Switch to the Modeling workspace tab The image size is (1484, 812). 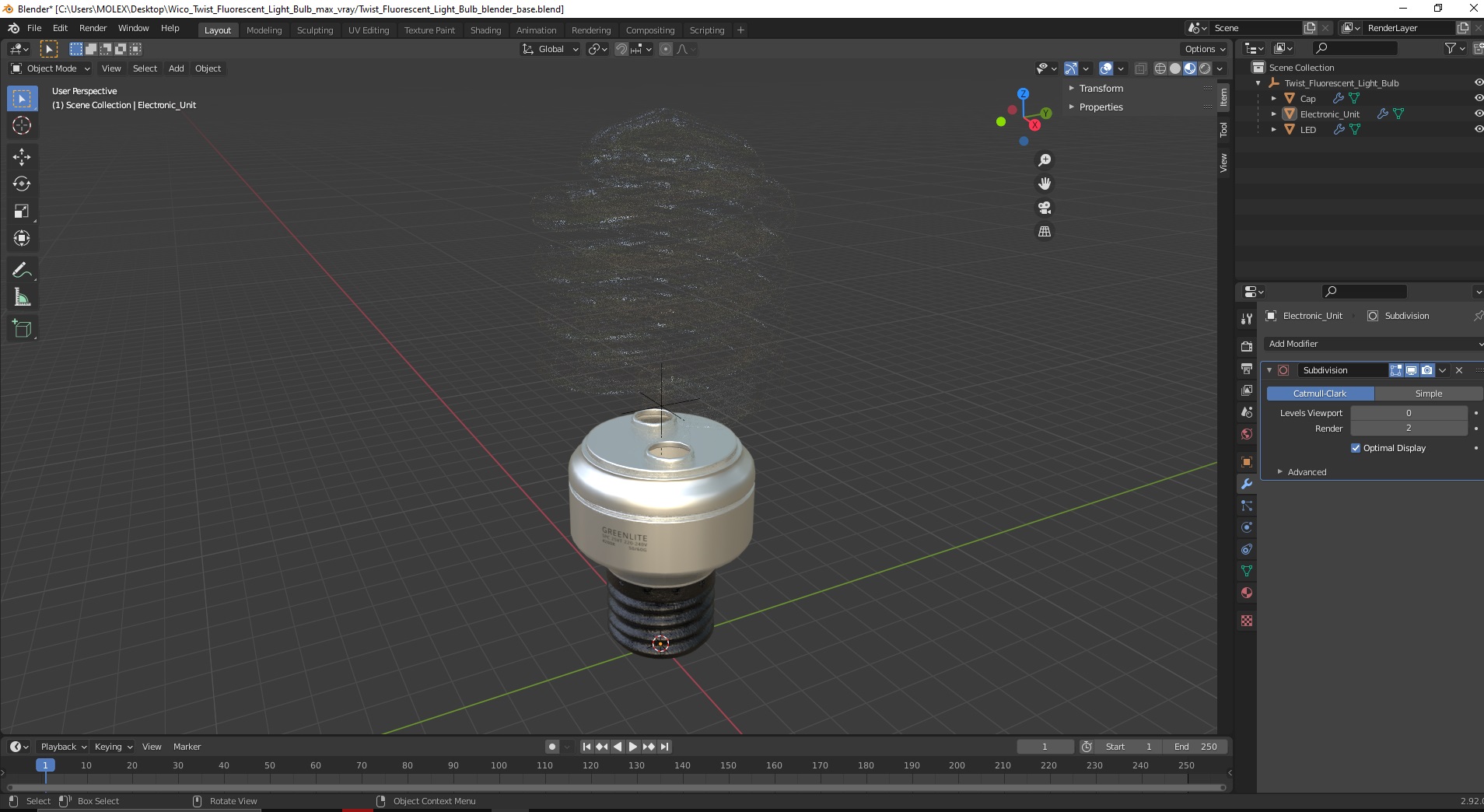tap(264, 30)
